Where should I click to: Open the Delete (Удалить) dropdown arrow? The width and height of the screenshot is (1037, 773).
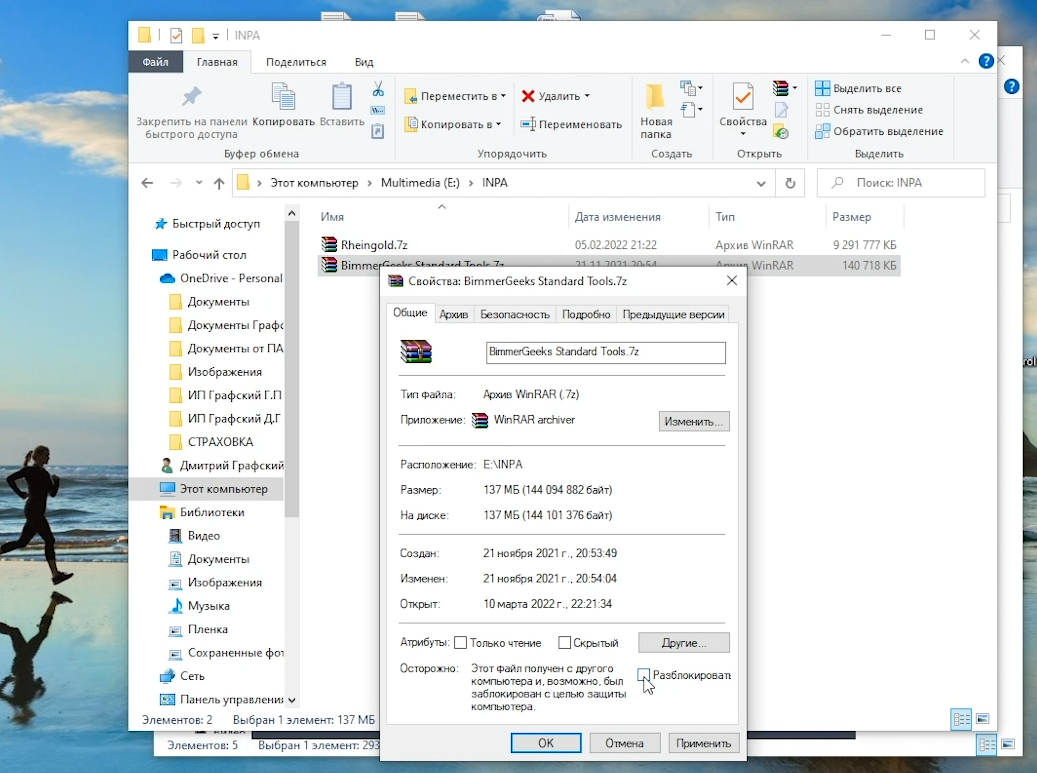tap(587, 96)
